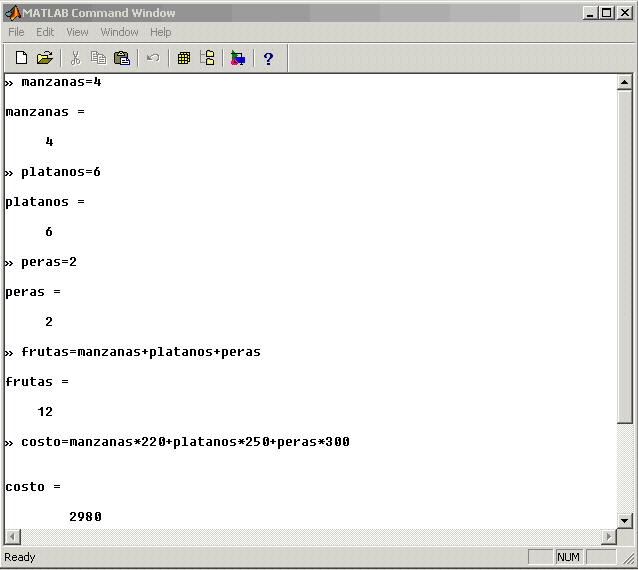Click the output label 'costo ='
This screenshot has height=570, width=638.
[x=33, y=487]
